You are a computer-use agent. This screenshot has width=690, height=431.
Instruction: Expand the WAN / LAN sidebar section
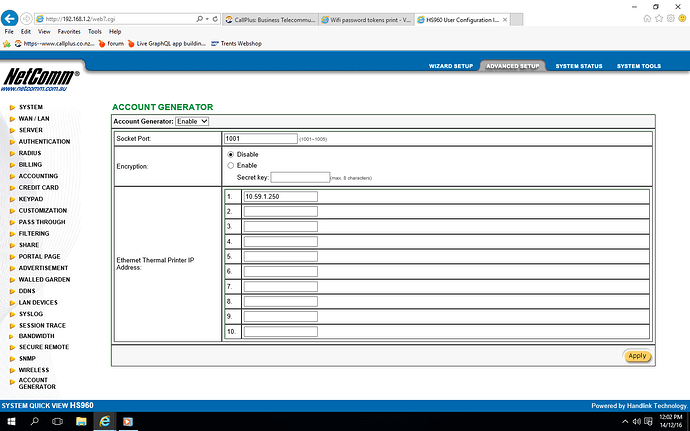[x=34, y=118]
